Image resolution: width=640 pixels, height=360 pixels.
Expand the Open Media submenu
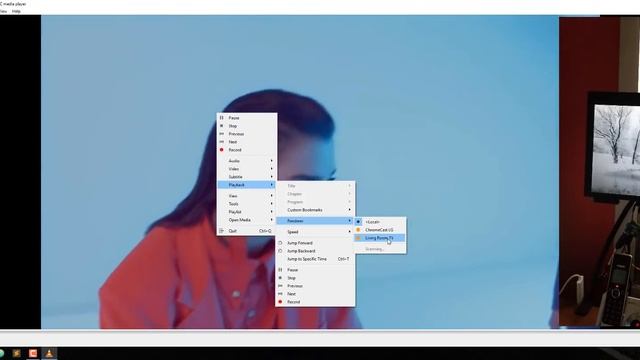point(247,220)
